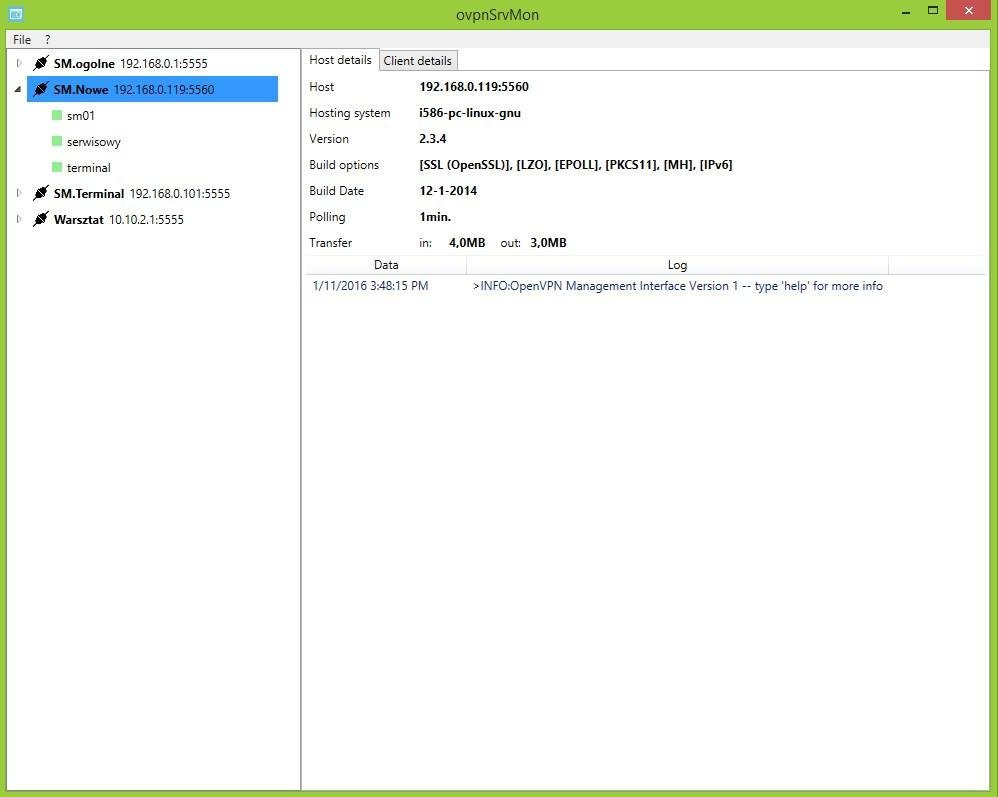The height and width of the screenshot is (797, 998).
Task: Select the Host details tab
Action: tap(341, 60)
